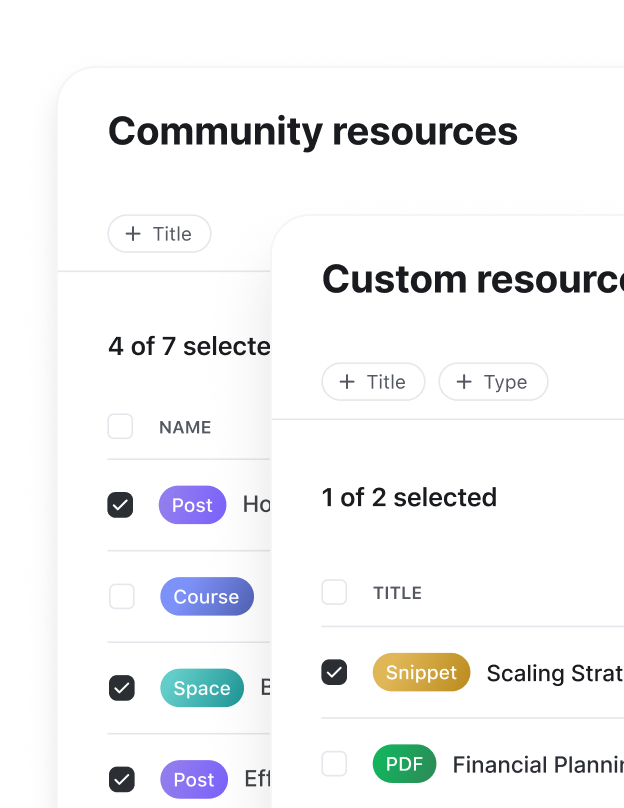Click the bottom purple Post tag
The width and height of the screenshot is (624, 808).
(193, 779)
